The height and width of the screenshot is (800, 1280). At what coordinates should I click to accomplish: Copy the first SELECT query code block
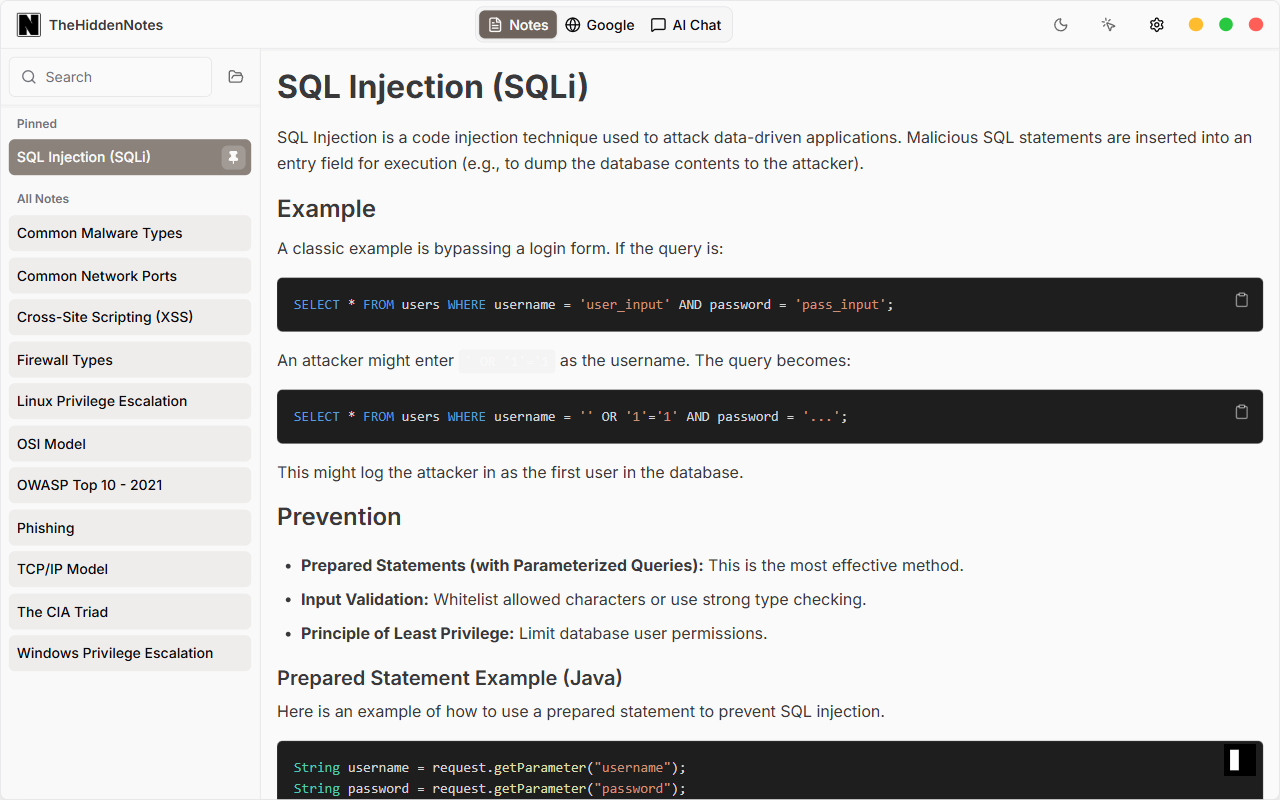point(1241,300)
